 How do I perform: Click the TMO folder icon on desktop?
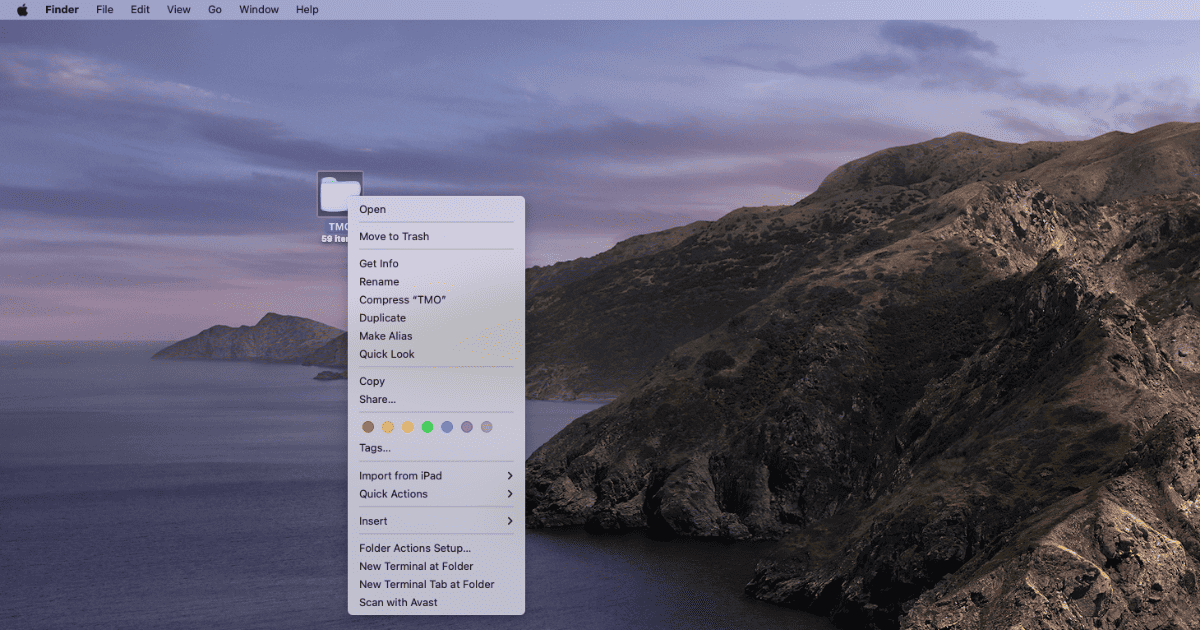[x=339, y=193]
